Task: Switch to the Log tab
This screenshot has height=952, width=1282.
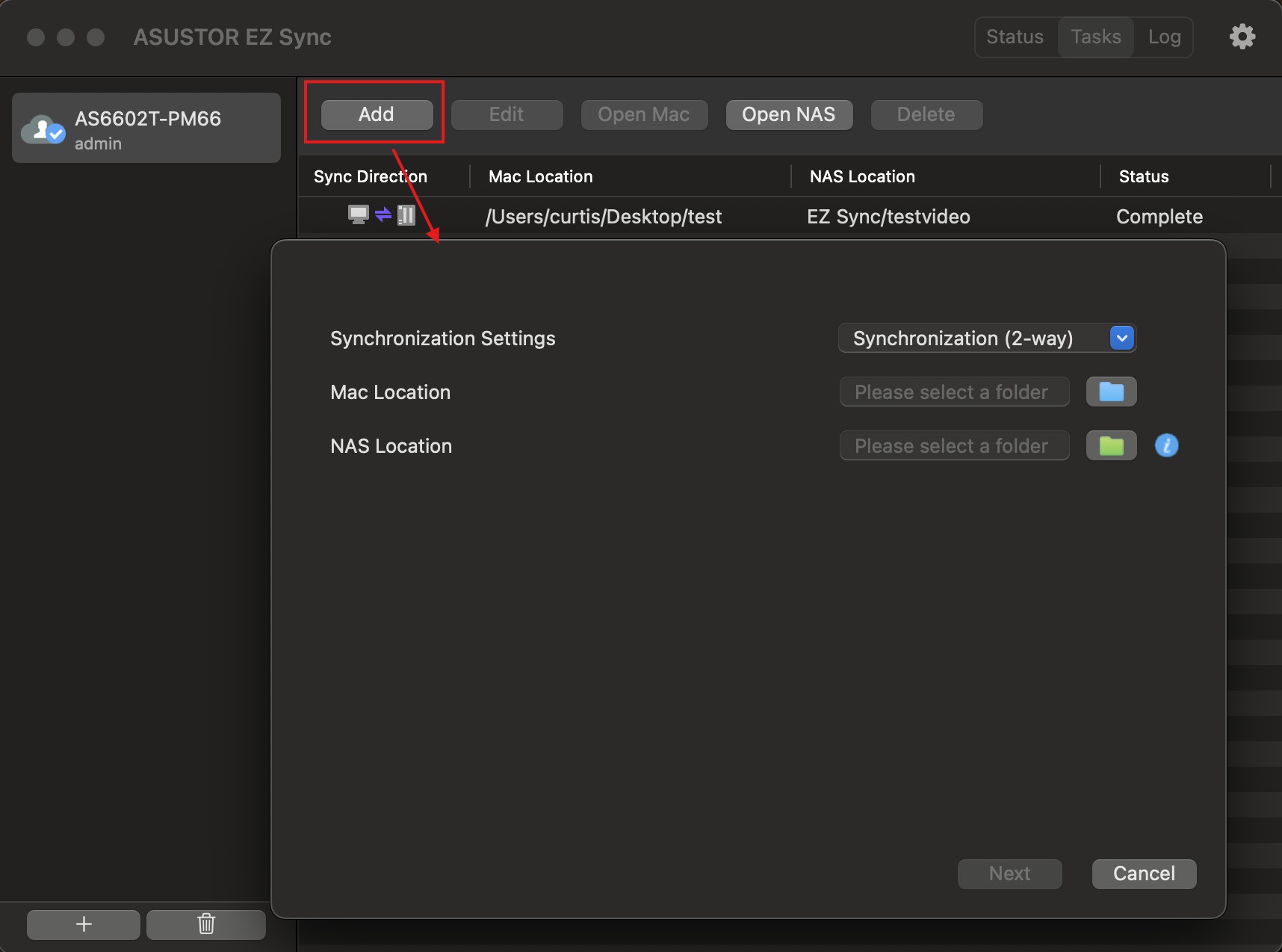Action: tap(1164, 37)
